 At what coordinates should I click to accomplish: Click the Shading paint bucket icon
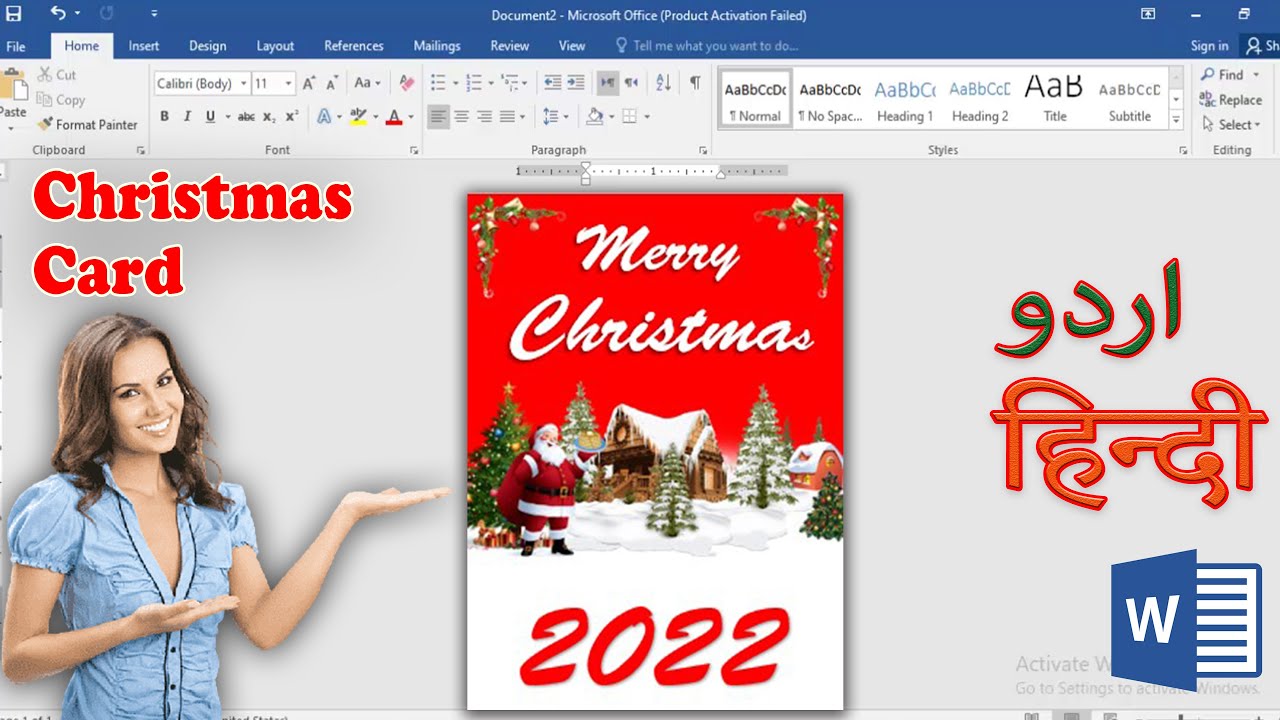pyautogui.click(x=595, y=117)
